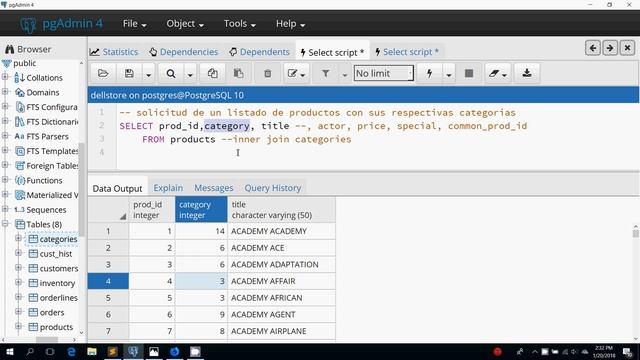The height and width of the screenshot is (360, 640).
Task: Click the Find magnifier icon
Action: click(x=171, y=73)
